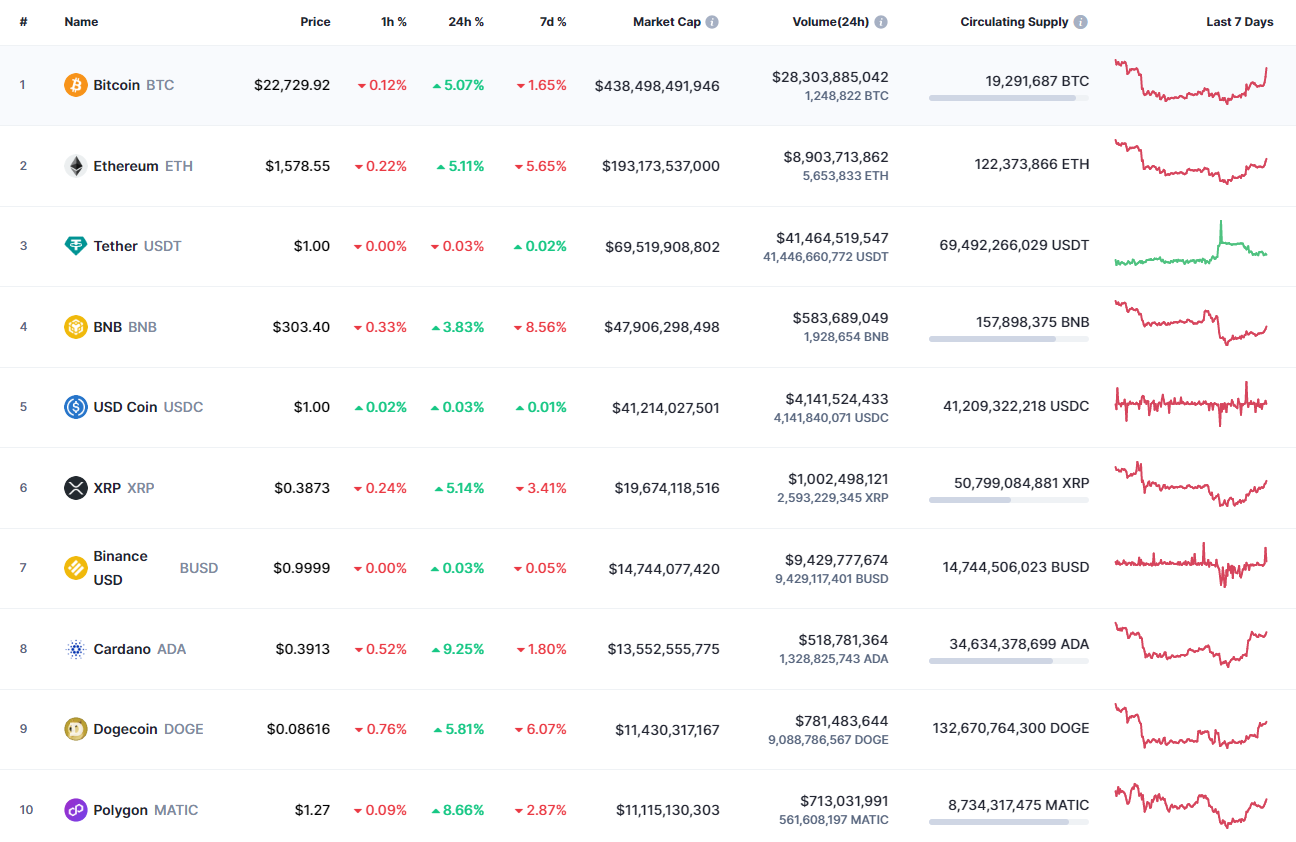Click the Polygon logo icon
Viewport: 1296px width, 842px height.
(x=74, y=810)
